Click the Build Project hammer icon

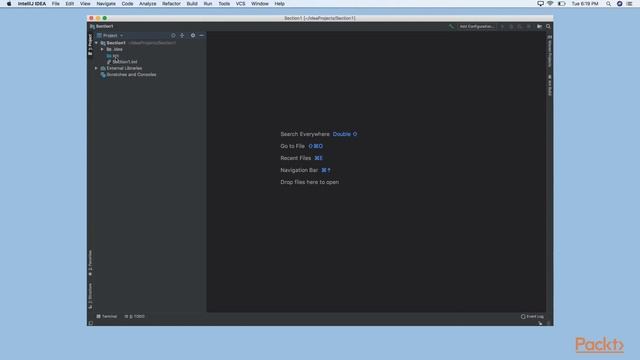(451, 27)
